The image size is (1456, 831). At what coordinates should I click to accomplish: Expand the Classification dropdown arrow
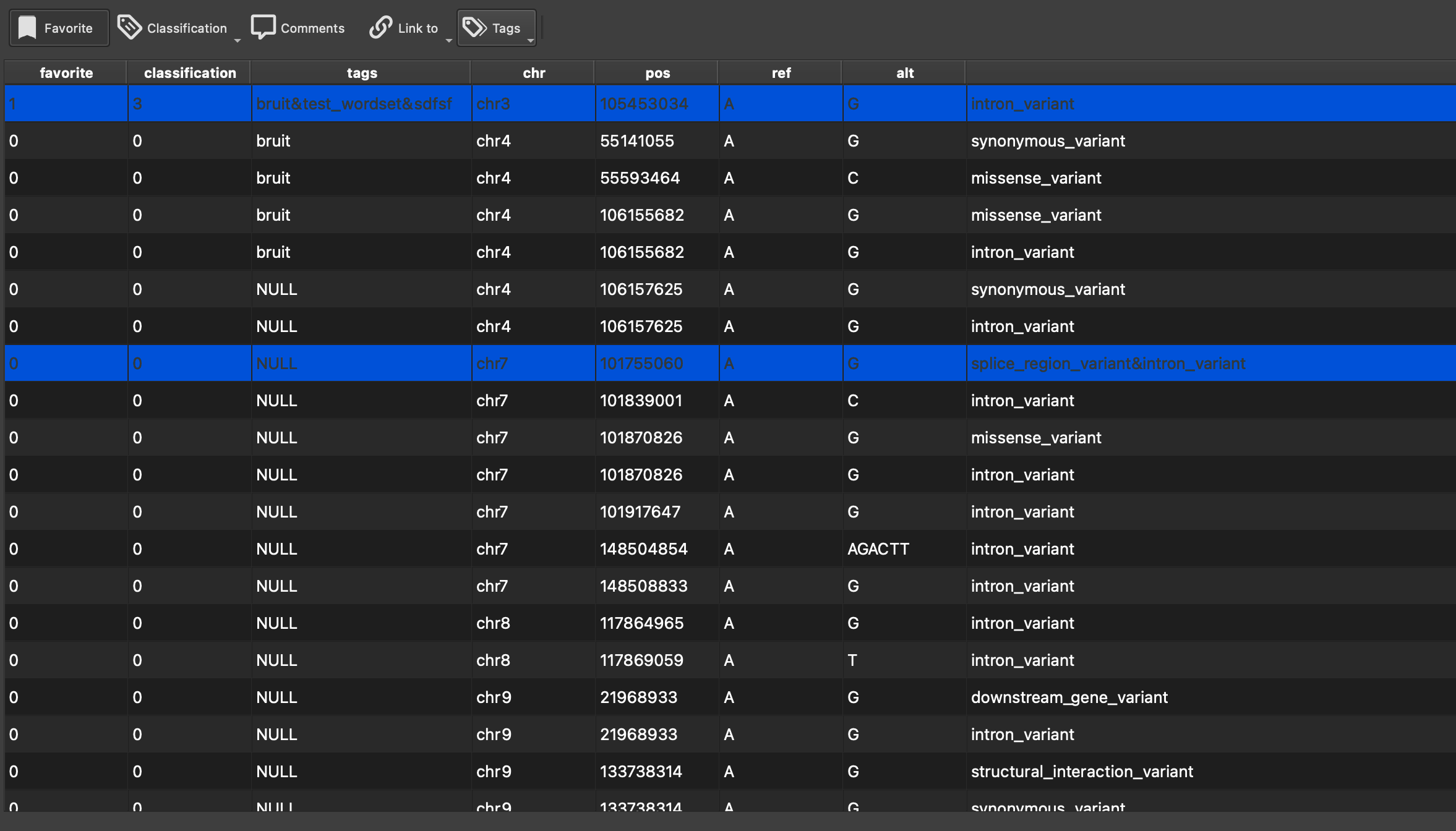tap(238, 41)
